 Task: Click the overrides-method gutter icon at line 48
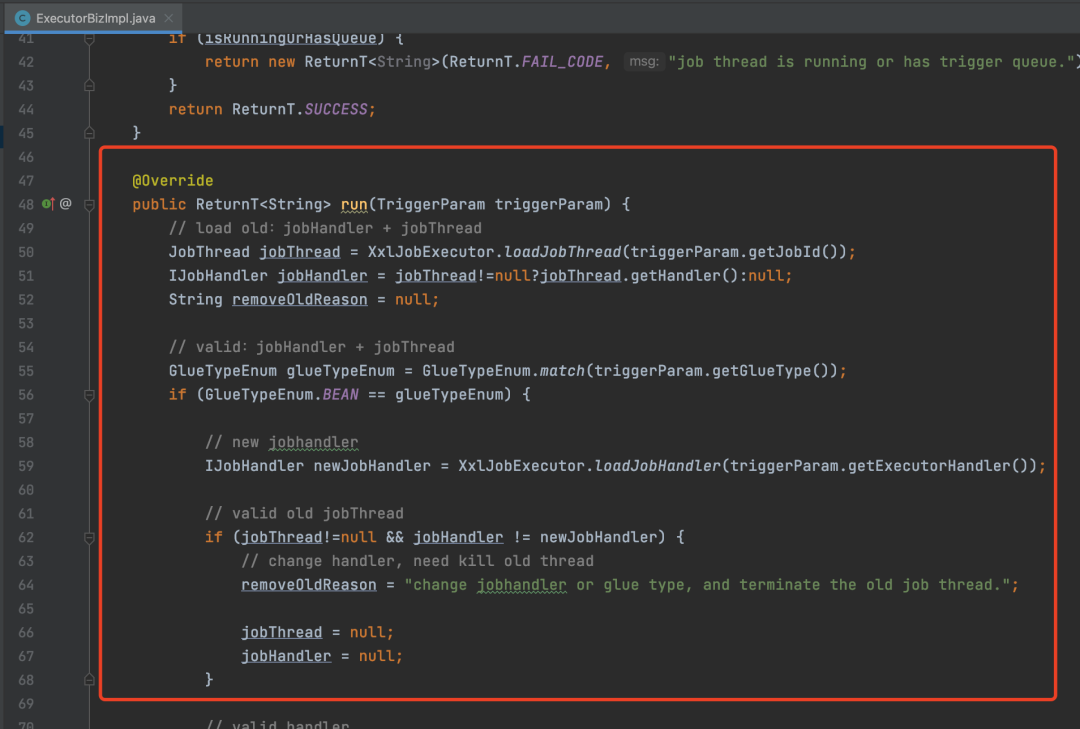[48, 204]
